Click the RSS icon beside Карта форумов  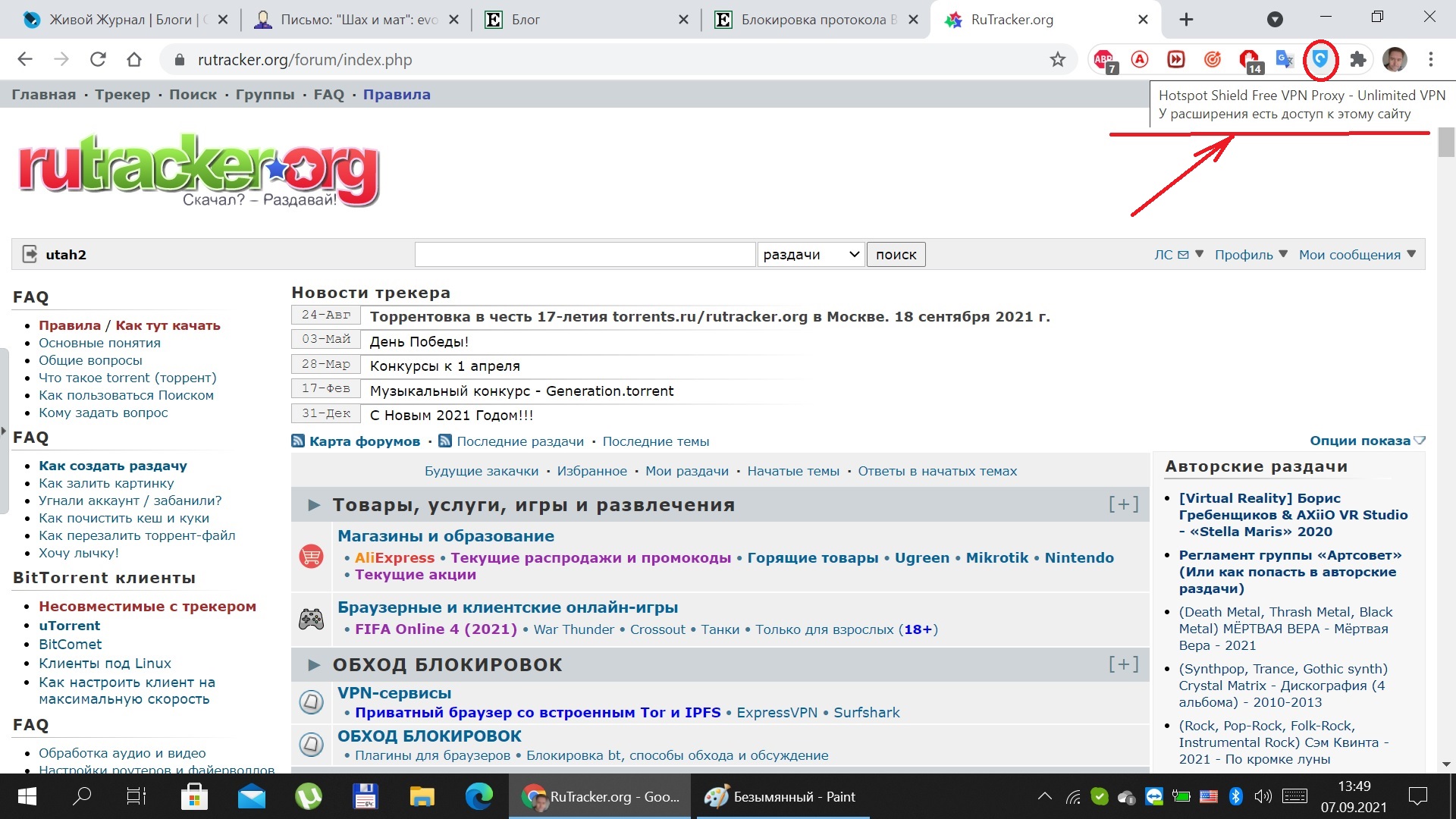(299, 441)
